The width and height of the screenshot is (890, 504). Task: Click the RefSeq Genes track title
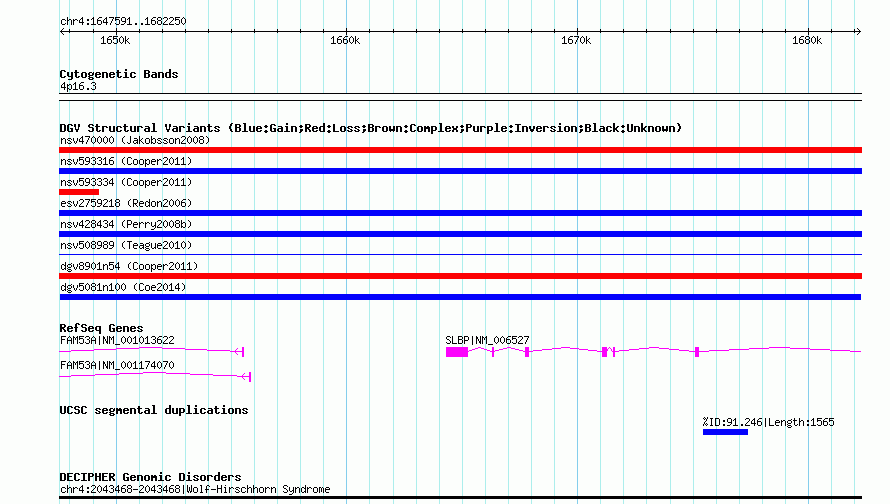[101, 328]
